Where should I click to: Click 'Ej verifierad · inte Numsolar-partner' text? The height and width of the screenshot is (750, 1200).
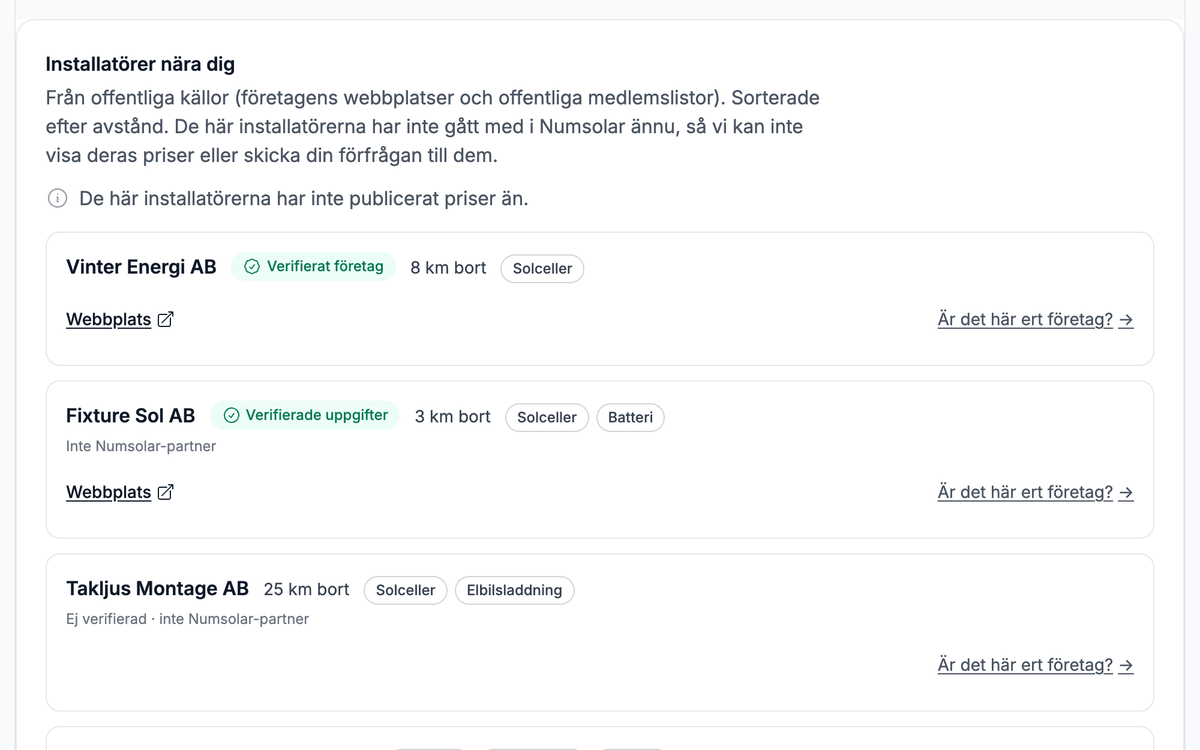187,619
